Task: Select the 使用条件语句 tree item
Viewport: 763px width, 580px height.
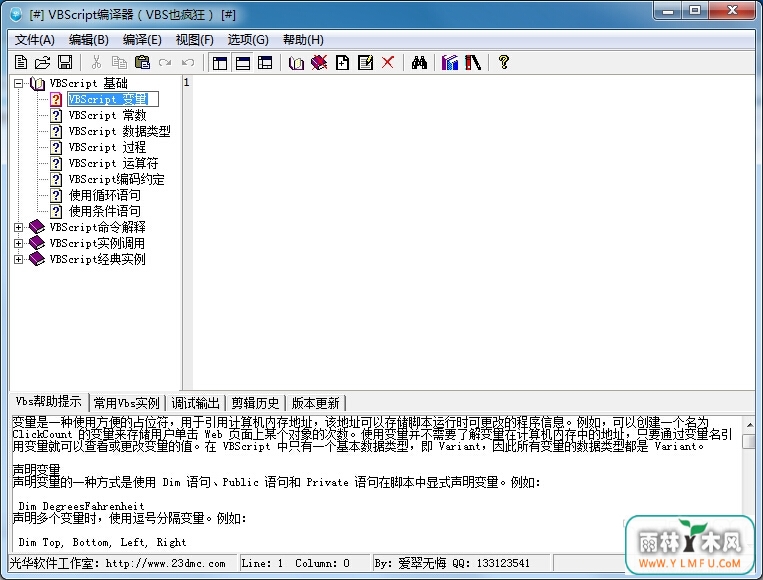Action: [105, 212]
